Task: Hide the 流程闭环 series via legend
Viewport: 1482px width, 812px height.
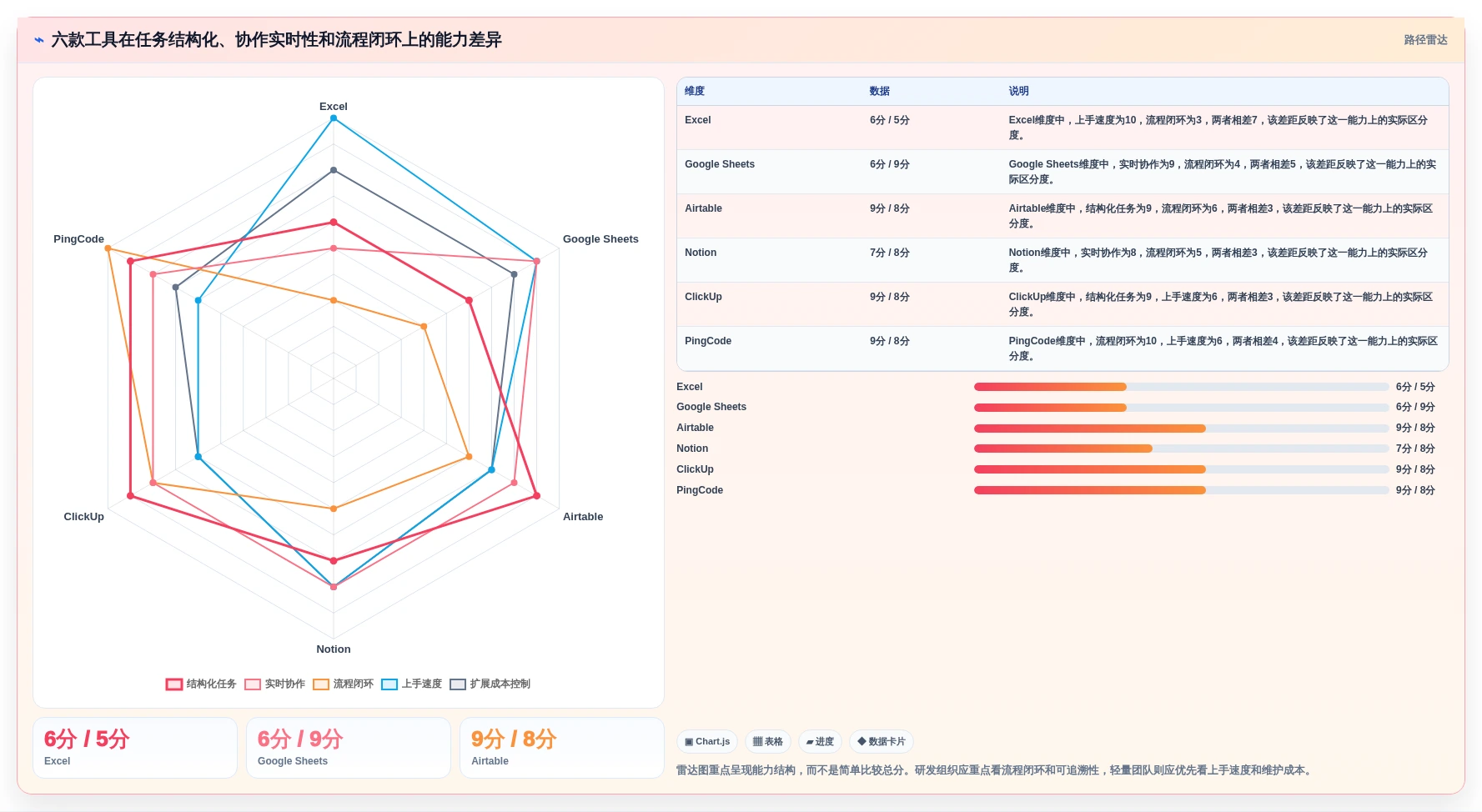Action: (x=344, y=684)
